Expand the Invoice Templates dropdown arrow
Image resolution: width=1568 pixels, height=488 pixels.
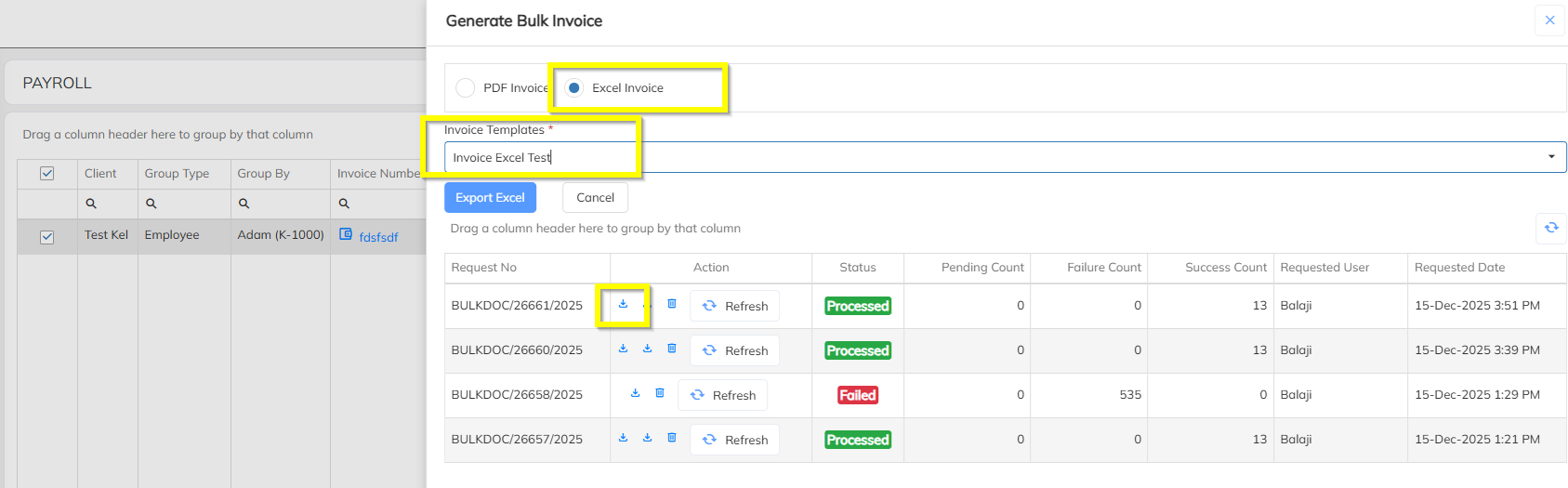[x=1550, y=157]
